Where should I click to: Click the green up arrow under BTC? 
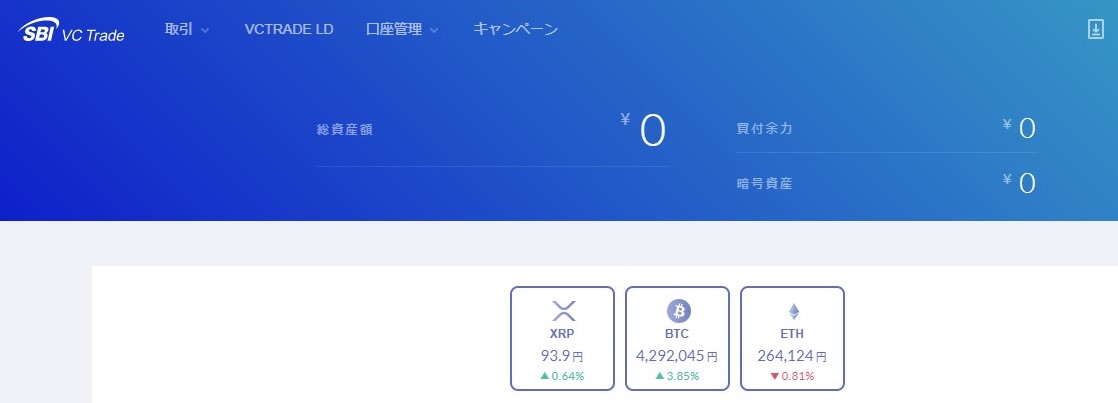660,376
